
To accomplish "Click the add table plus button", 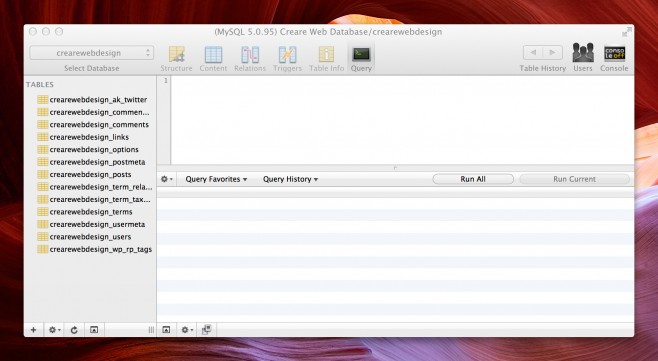I will tap(34, 330).
